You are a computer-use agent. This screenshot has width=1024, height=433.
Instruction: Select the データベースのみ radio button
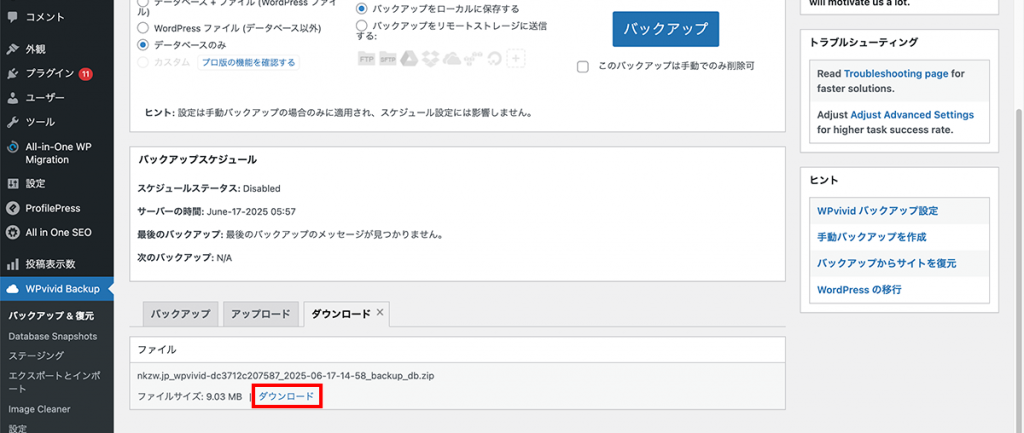tap(144, 45)
